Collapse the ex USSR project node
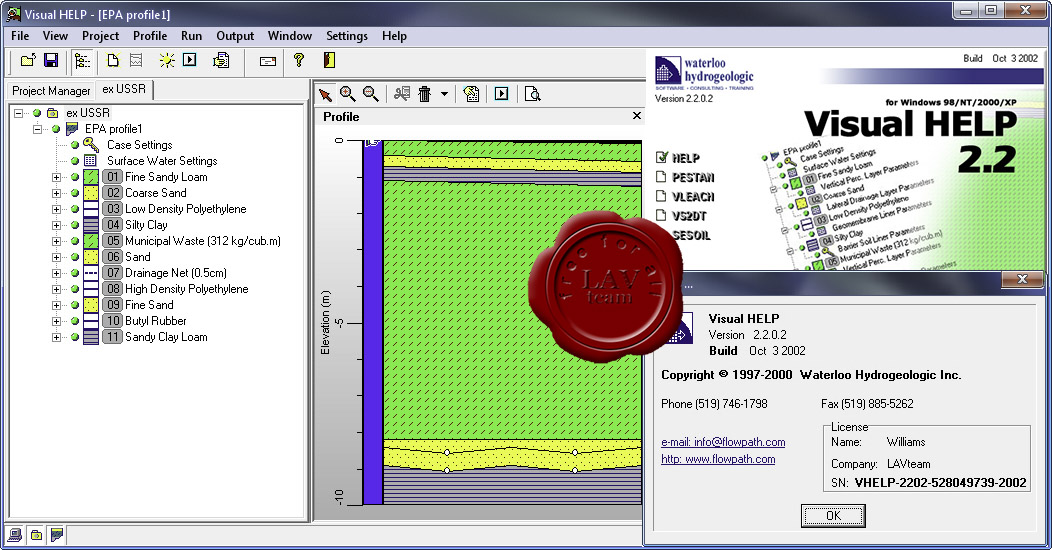The width and height of the screenshot is (1052, 550). click(x=19, y=113)
